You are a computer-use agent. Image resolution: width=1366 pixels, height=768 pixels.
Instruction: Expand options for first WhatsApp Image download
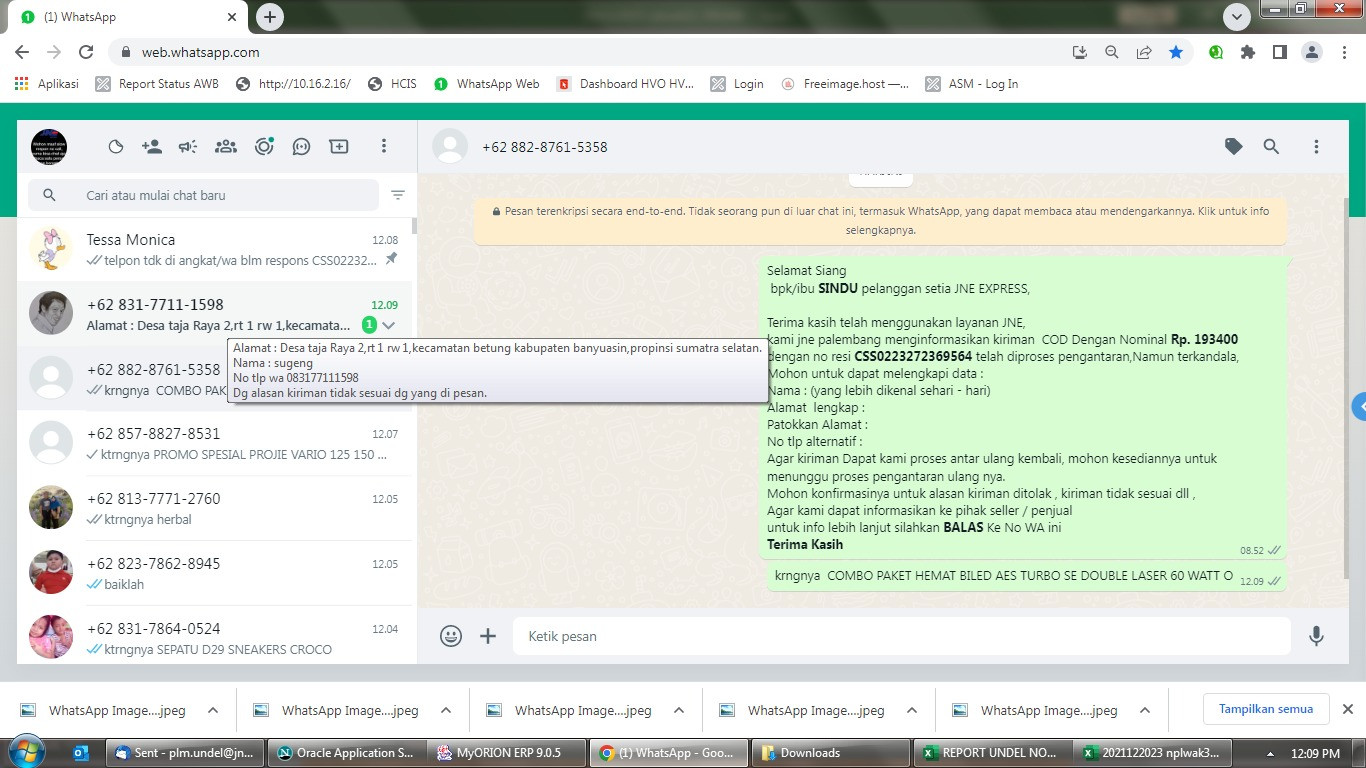click(213, 710)
